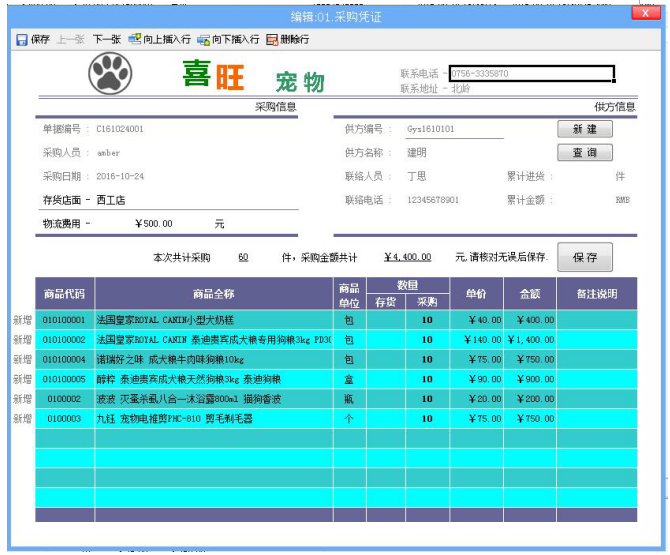Click remark cell of row 010100002

click(x=597, y=340)
